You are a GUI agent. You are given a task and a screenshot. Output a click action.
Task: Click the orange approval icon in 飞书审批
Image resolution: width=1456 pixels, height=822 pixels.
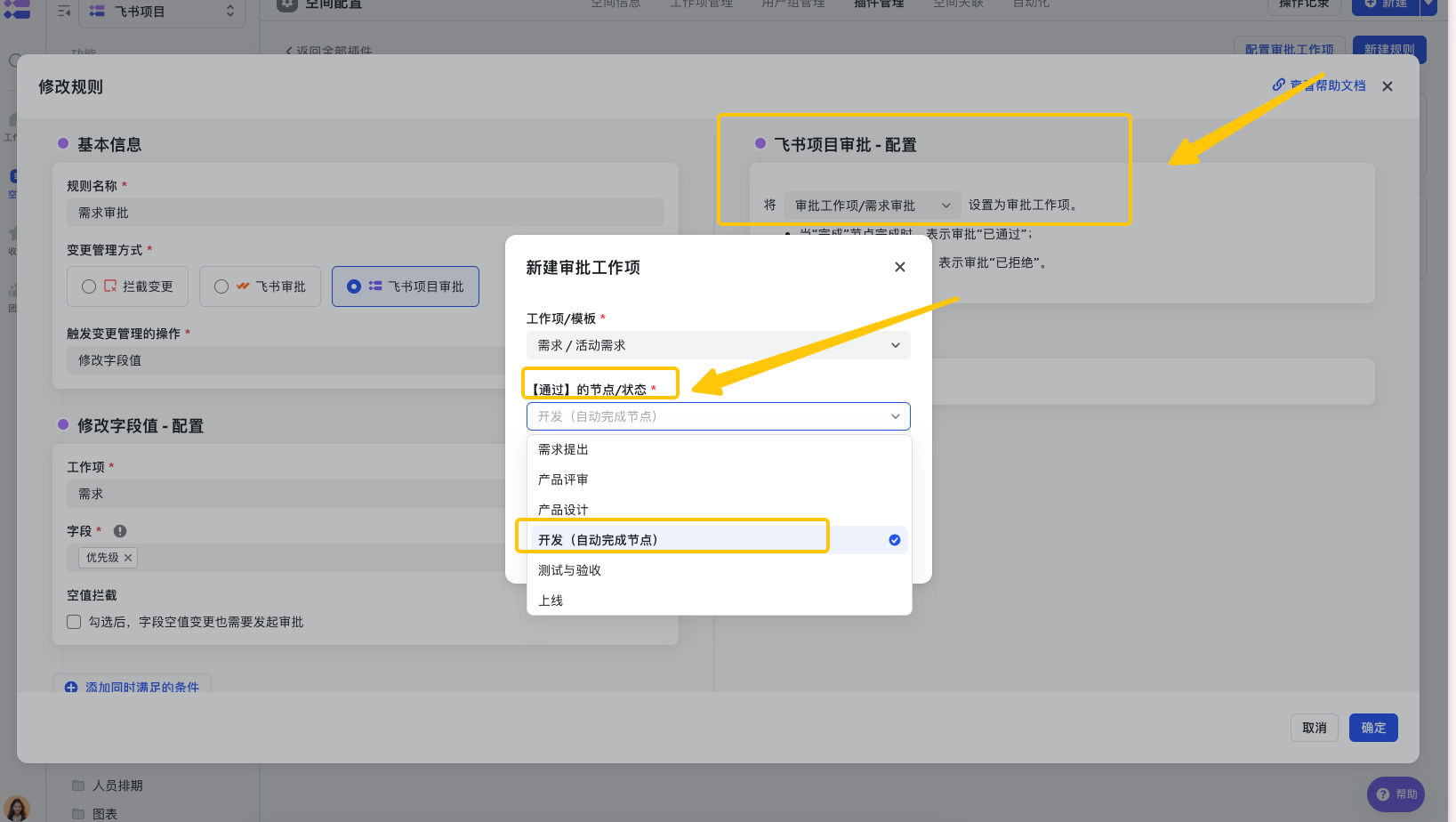(x=243, y=286)
